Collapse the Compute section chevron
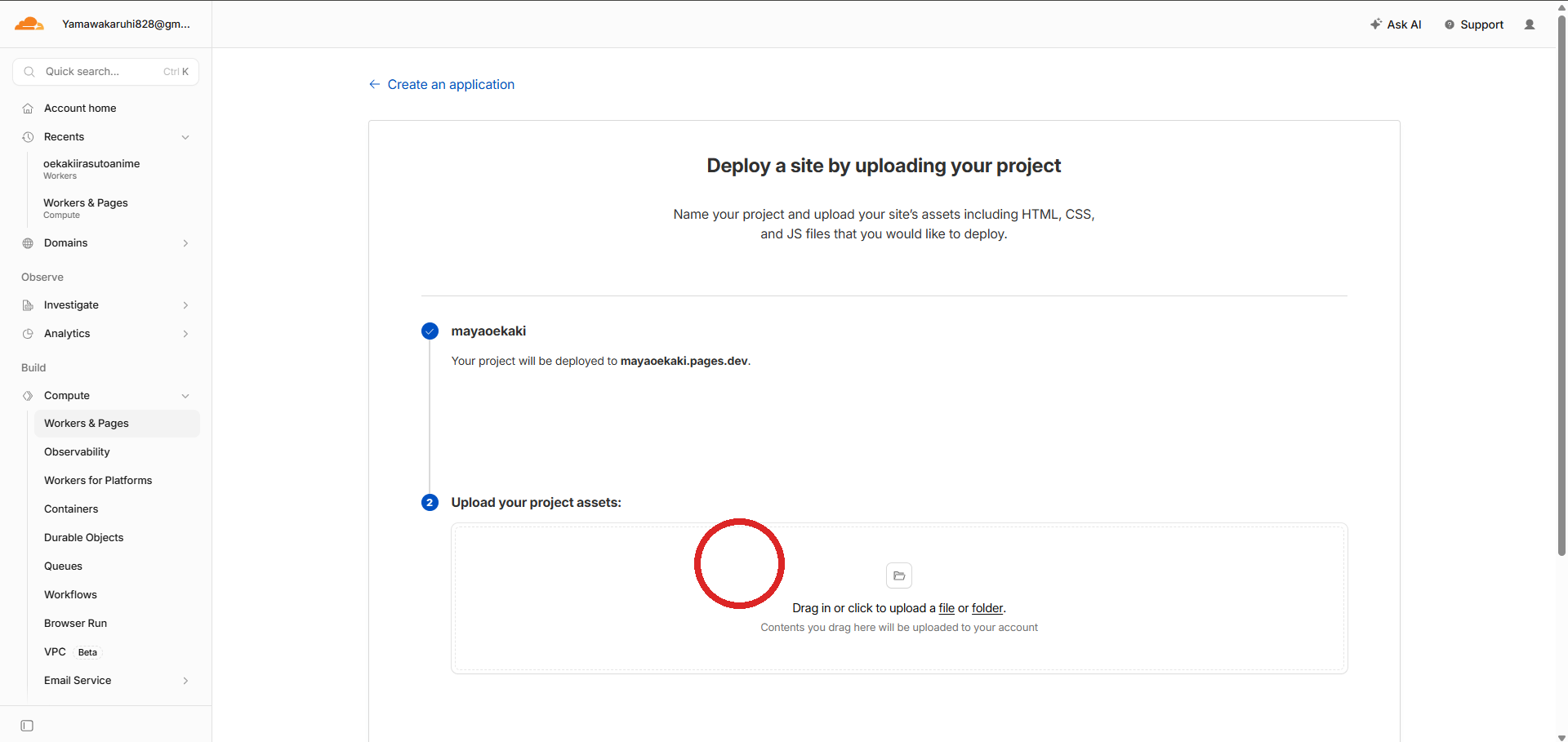Screen dimensions: 1568x742 click(185, 396)
